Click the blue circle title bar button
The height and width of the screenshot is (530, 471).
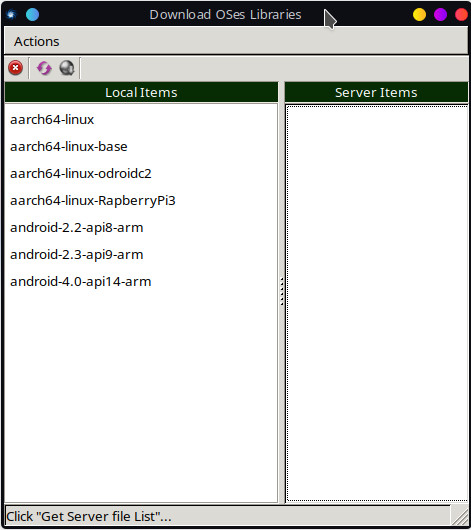point(32,15)
